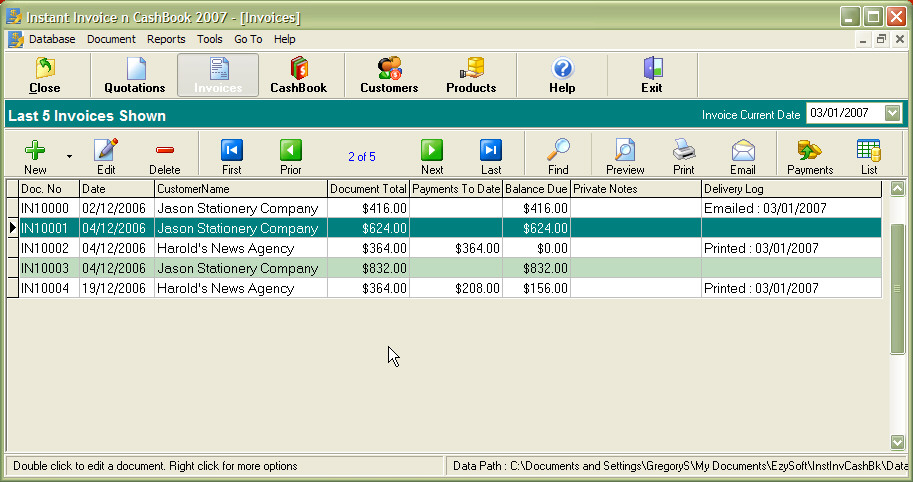Click the $156.00 balance due cell
Viewport: 913px width, 482px height.
click(536, 288)
